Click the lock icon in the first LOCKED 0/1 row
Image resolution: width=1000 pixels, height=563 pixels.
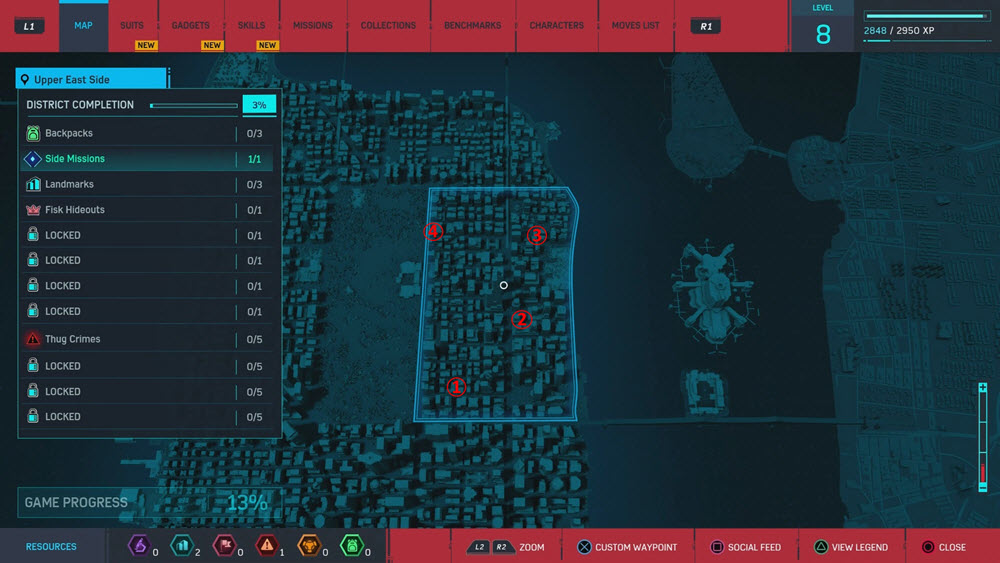click(x=33, y=235)
